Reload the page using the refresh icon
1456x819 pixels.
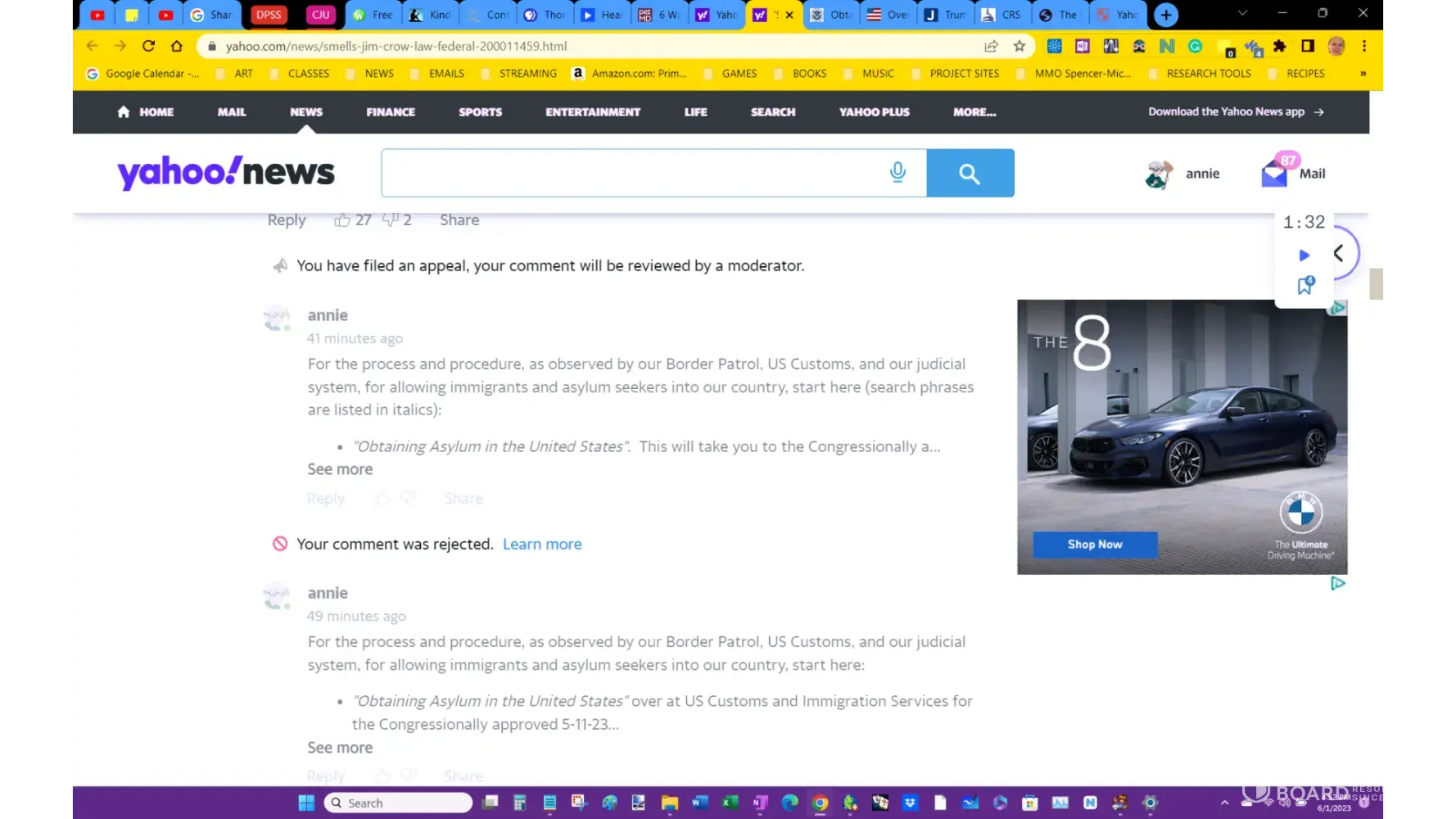point(148,46)
